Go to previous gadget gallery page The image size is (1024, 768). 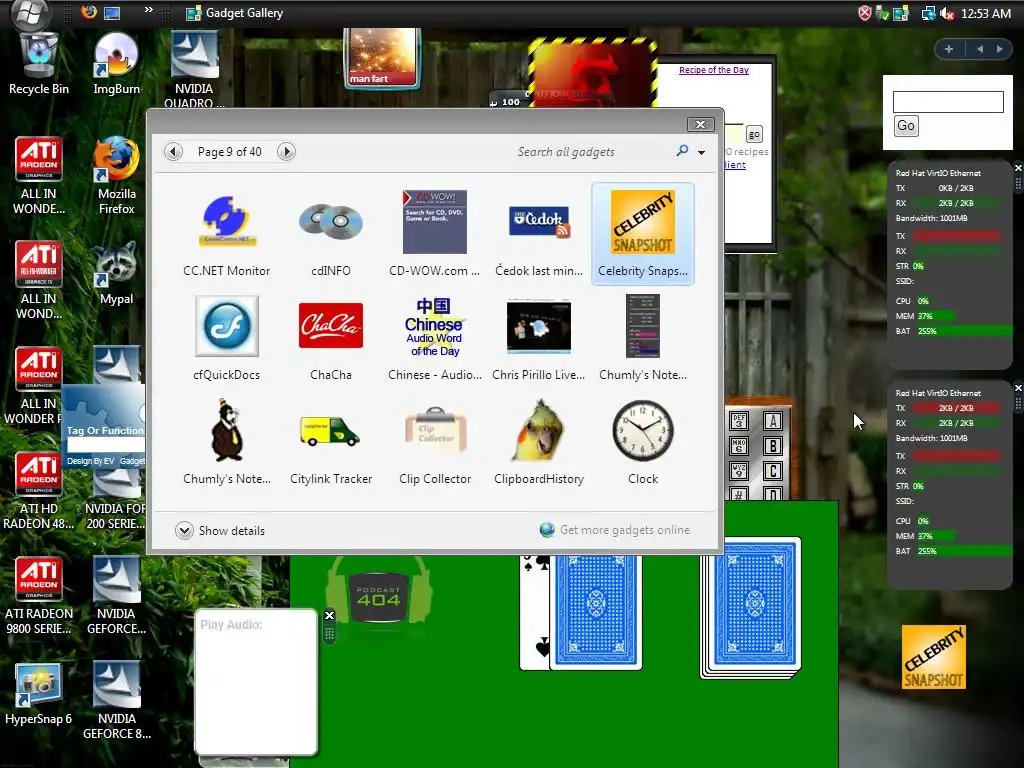(173, 152)
